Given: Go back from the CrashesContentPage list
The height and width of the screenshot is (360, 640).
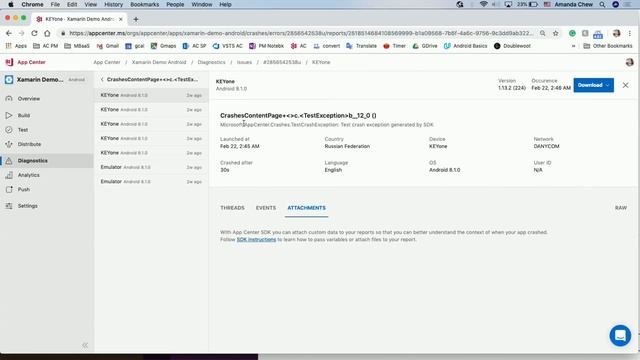Looking at the screenshot, I should coord(102,80).
